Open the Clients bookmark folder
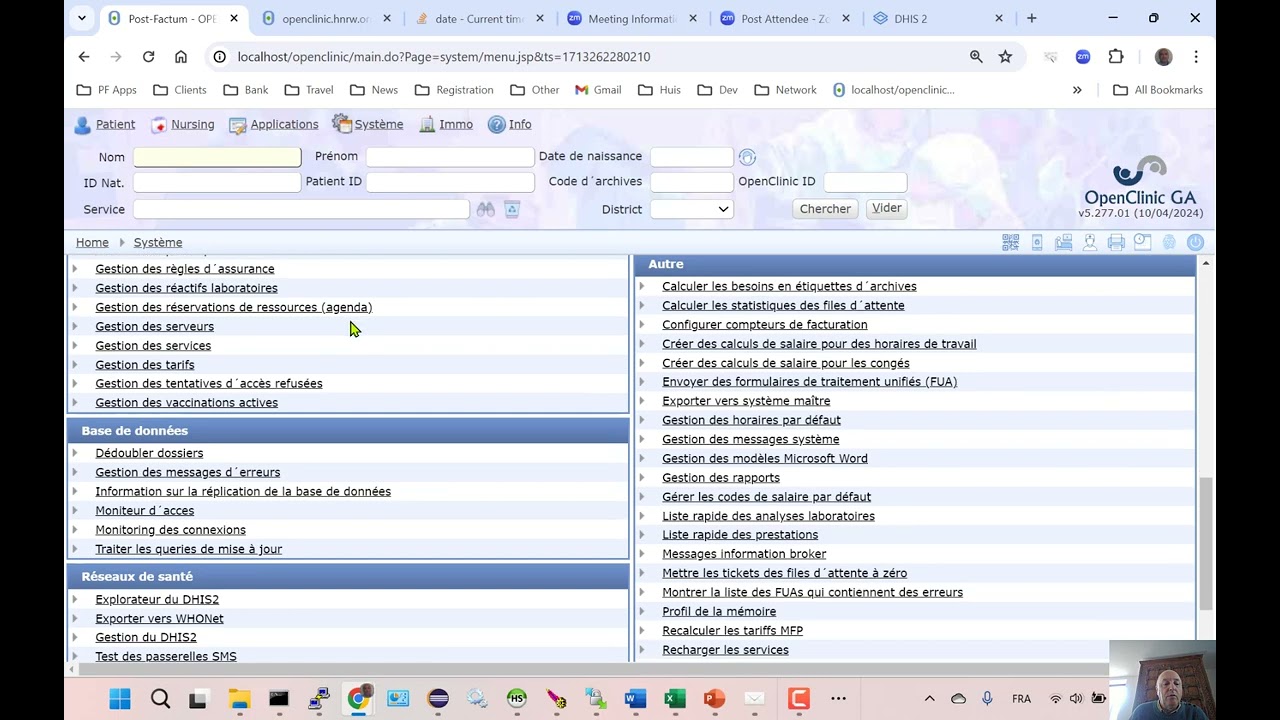Image resolution: width=1280 pixels, height=720 pixels. [180, 90]
